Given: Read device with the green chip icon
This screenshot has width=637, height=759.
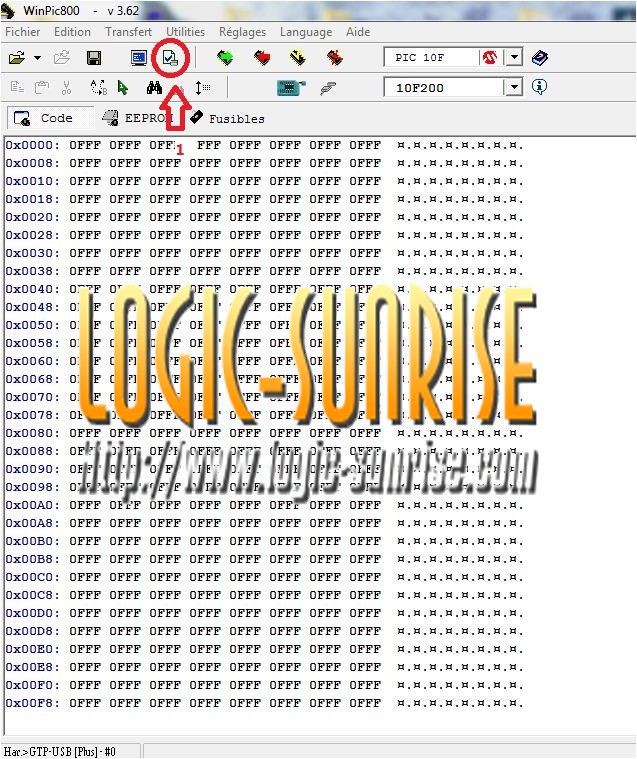Looking at the screenshot, I should coord(225,58).
